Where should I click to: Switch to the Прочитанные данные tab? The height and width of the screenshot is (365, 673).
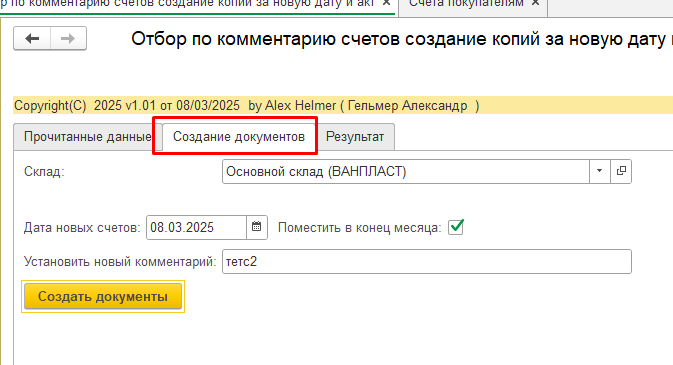click(x=88, y=137)
